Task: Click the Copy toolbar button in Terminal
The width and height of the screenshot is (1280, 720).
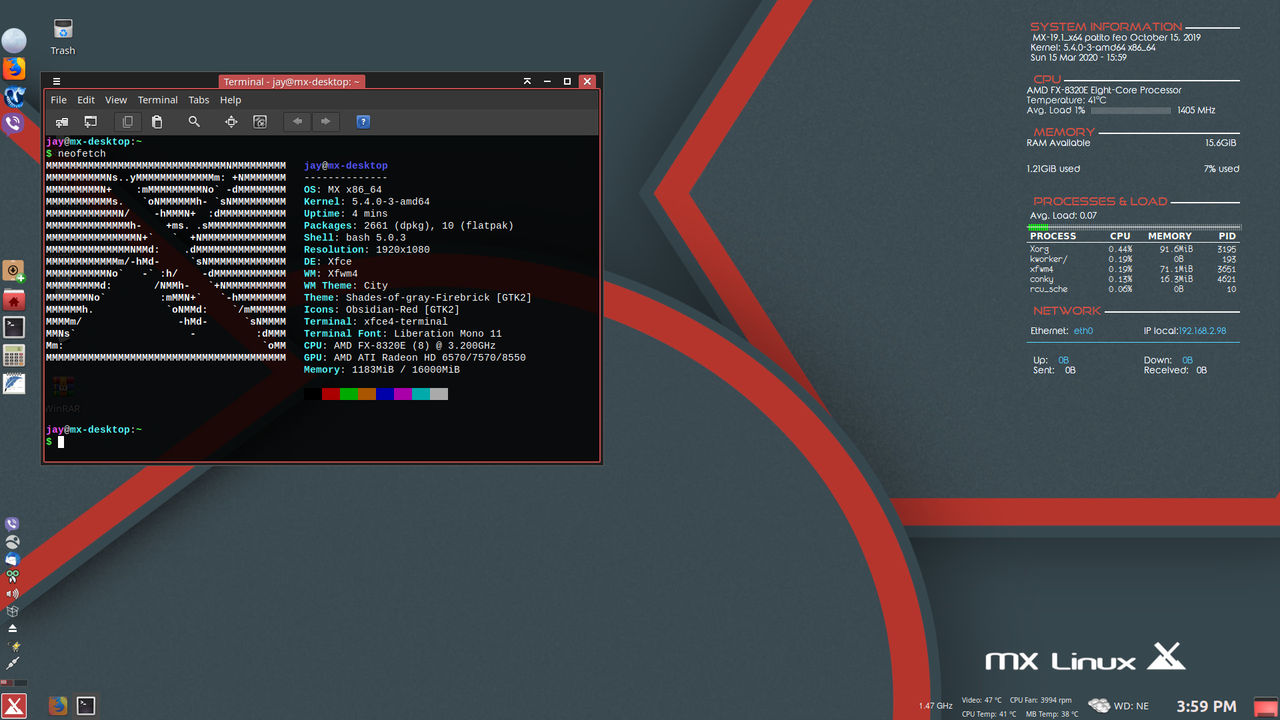Action: [127, 122]
